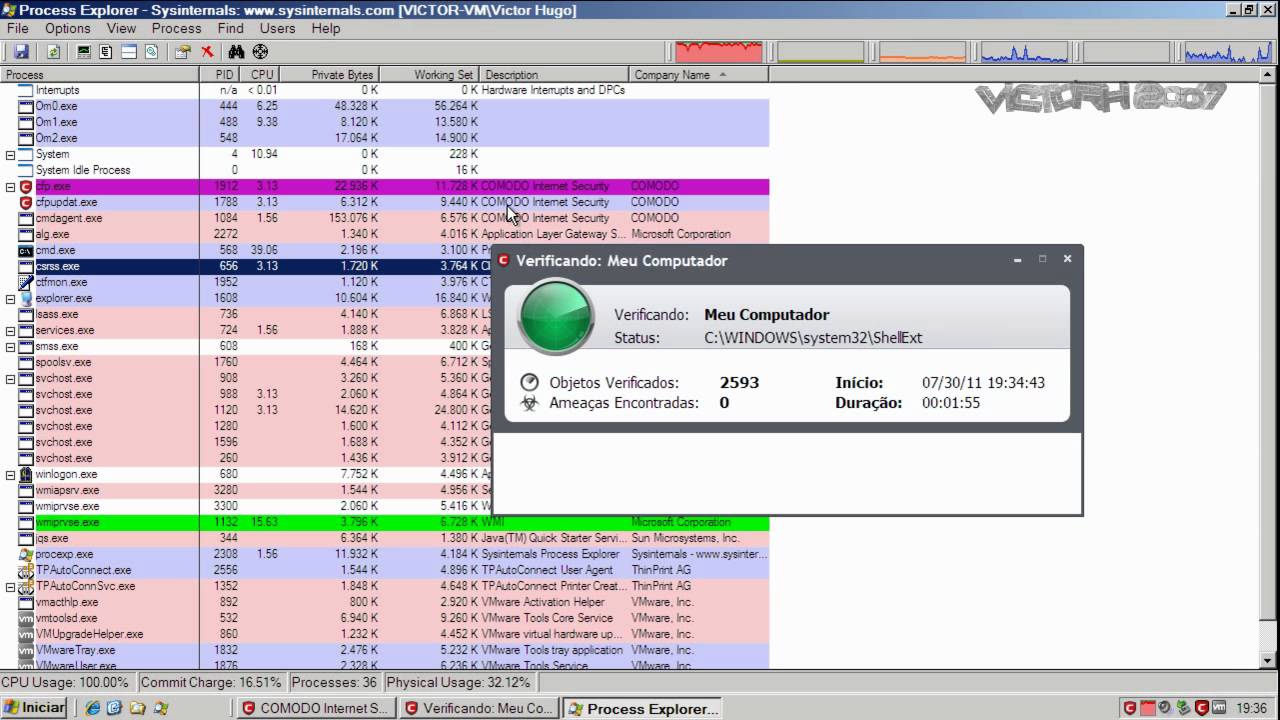Screen dimensions: 1280x720
Task: Sort by the Process column header
Action: pos(100,75)
